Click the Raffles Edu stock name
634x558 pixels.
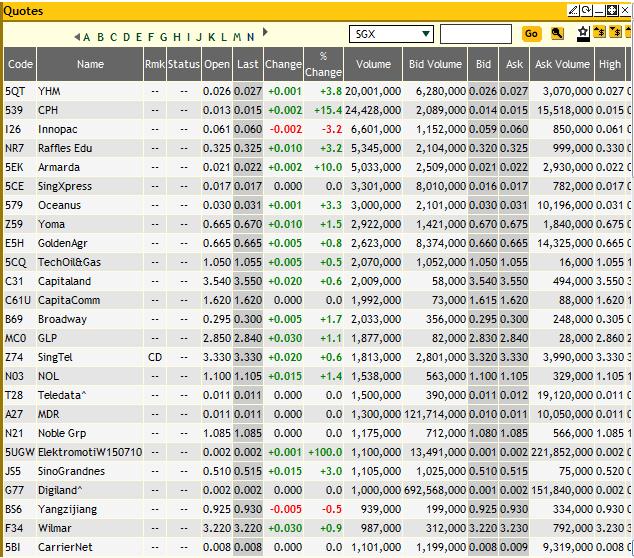tap(65, 148)
